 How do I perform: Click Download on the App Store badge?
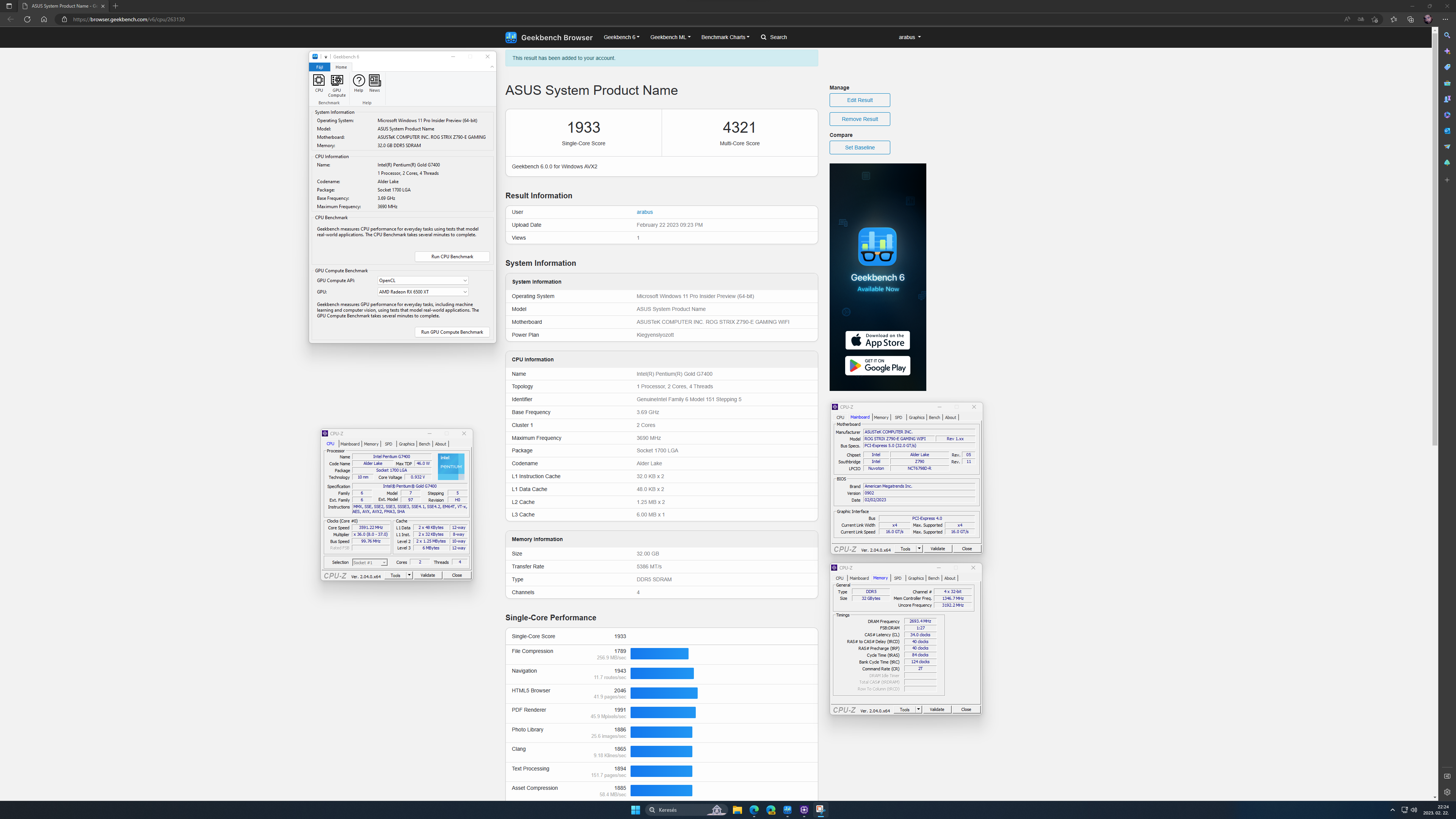point(877,340)
